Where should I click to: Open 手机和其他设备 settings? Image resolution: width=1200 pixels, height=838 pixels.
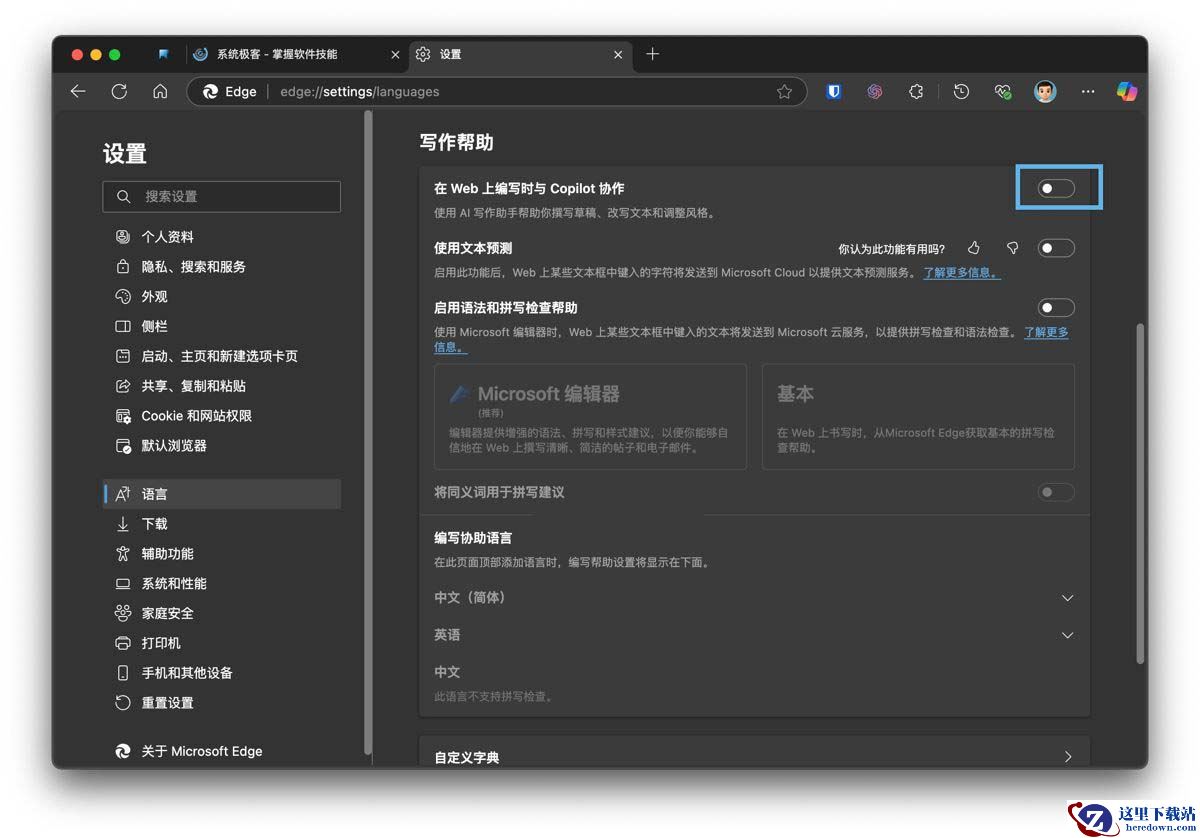coord(222,673)
